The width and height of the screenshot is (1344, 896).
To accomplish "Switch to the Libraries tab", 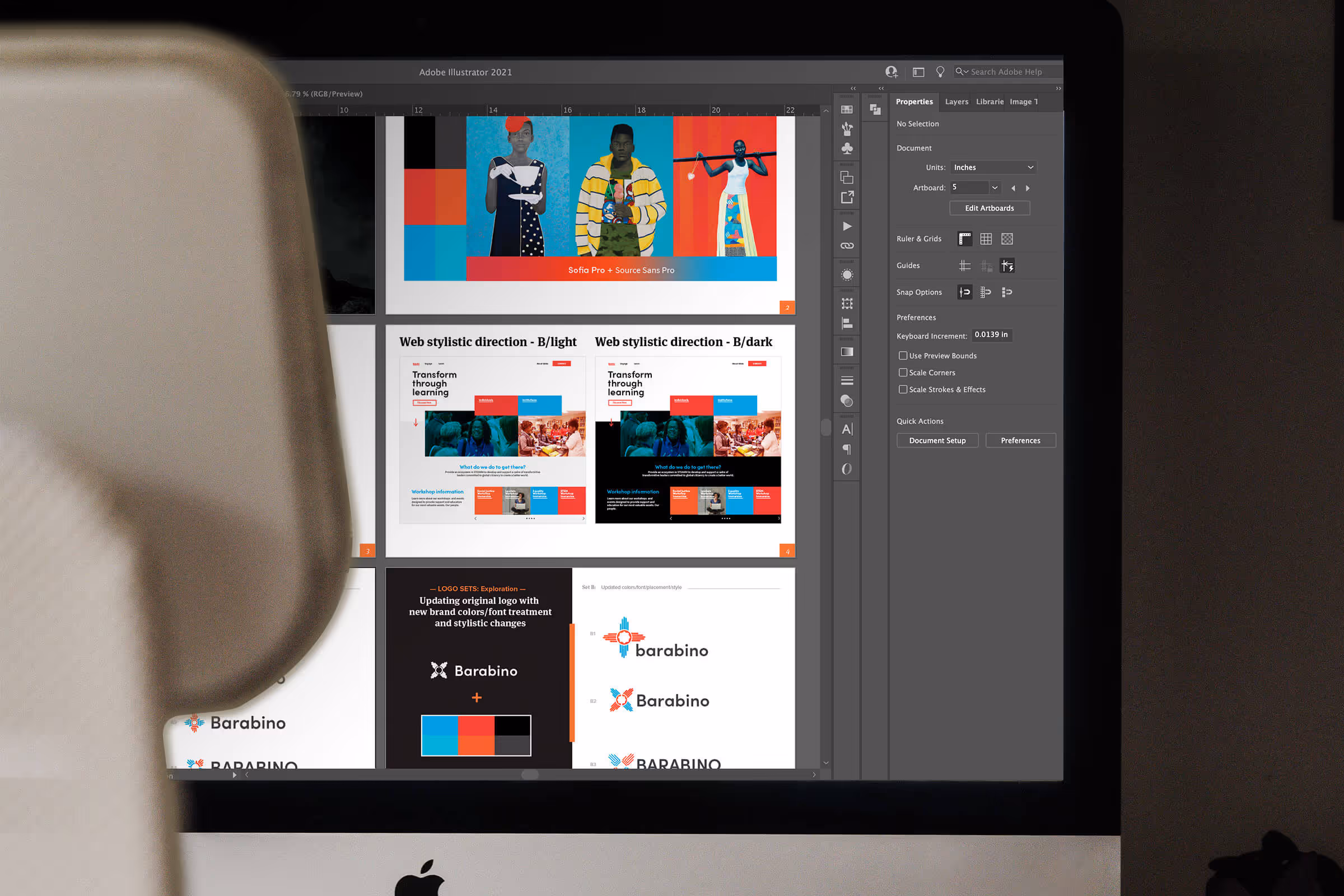I will click(x=989, y=102).
